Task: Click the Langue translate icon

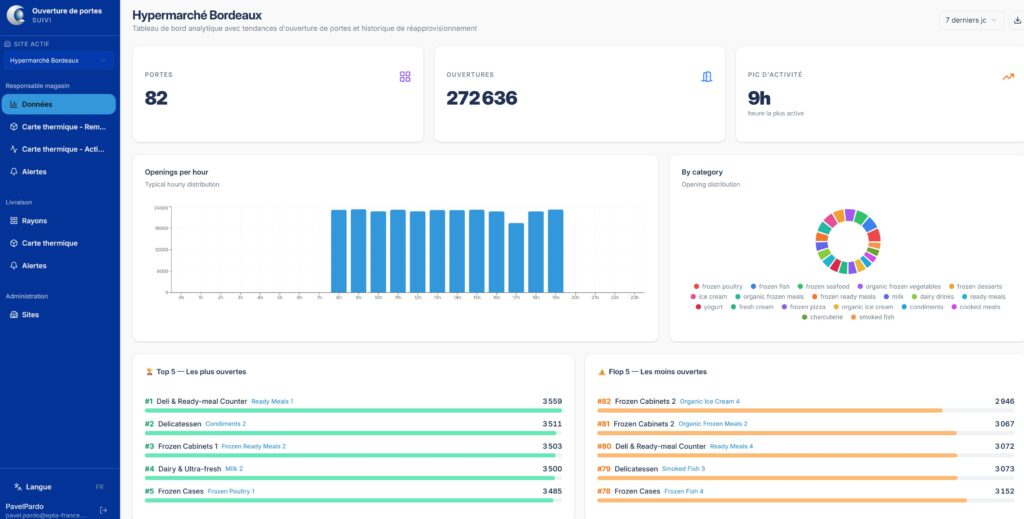Action: pos(18,487)
